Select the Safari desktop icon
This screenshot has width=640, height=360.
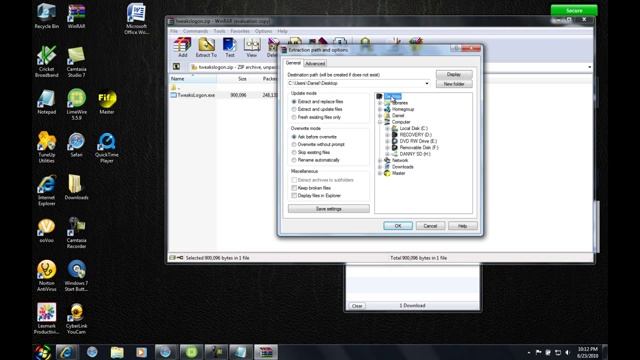pyautogui.click(x=76, y=145)
